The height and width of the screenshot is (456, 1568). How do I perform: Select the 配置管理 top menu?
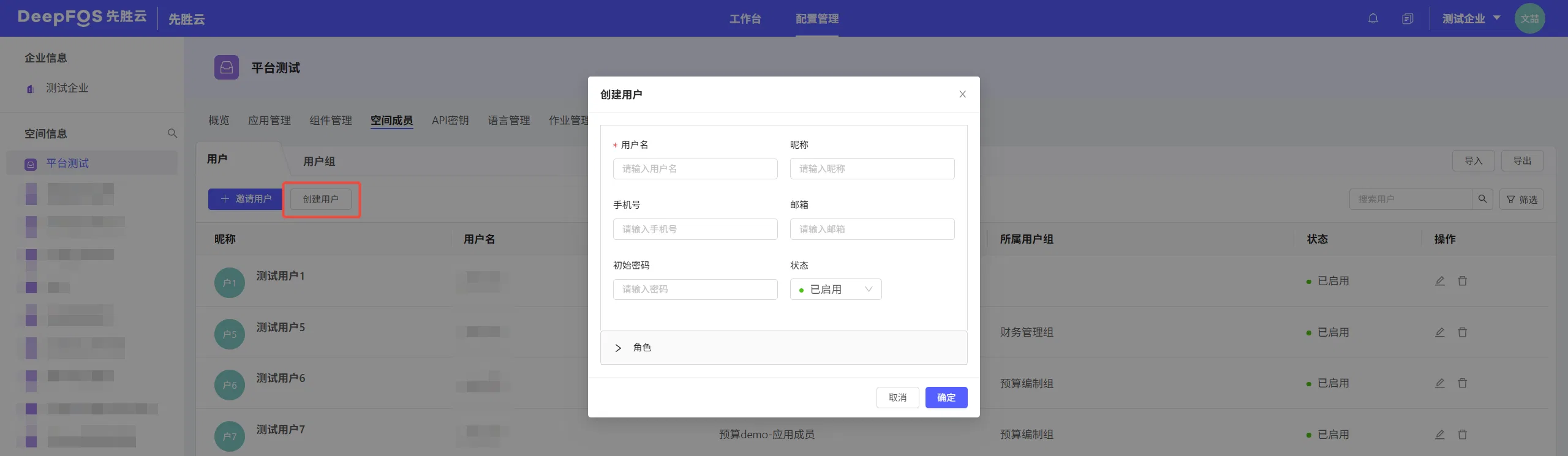(817, 18)
